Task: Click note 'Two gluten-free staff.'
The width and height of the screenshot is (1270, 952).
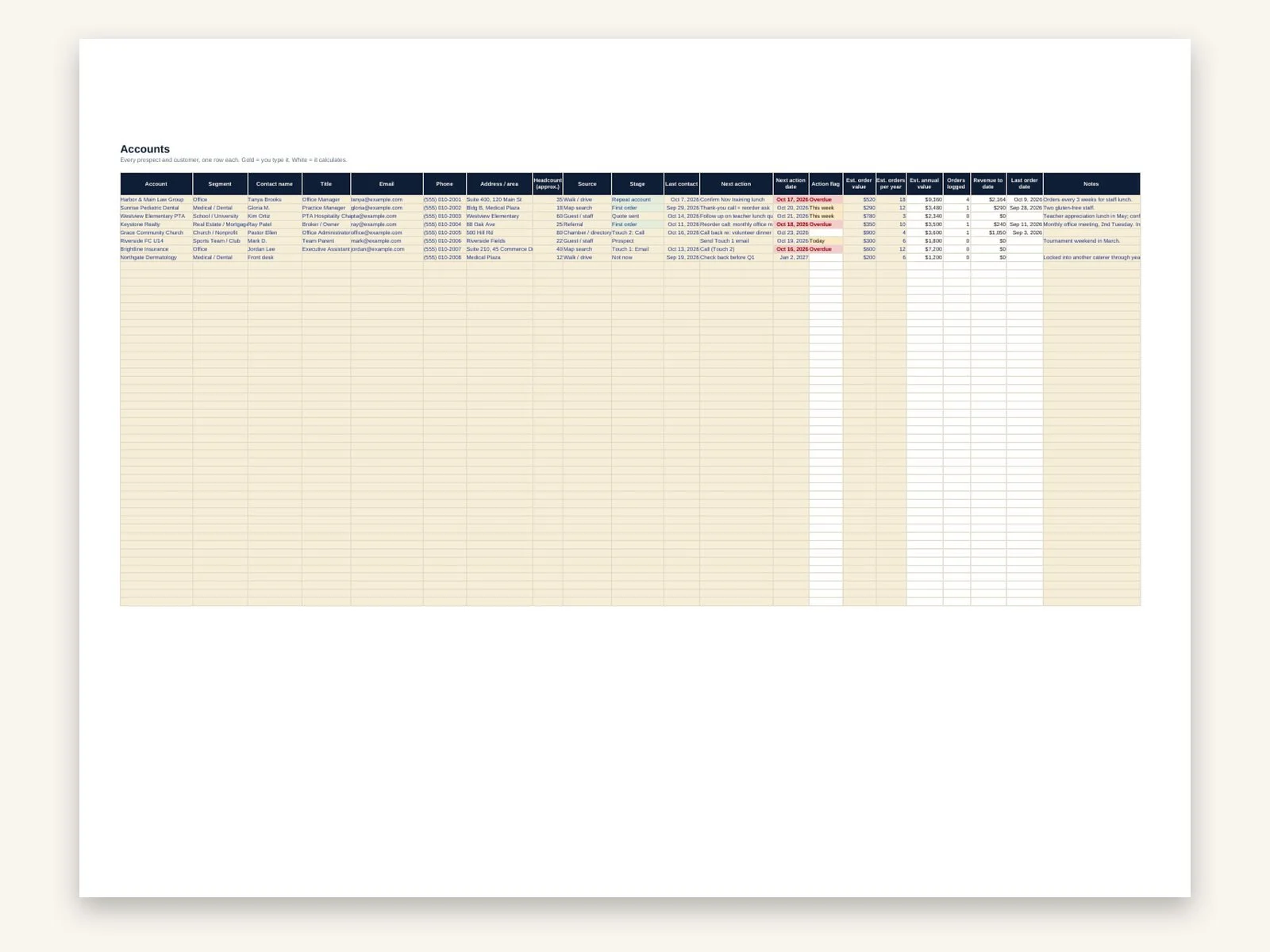Action: pos(1091,208)
